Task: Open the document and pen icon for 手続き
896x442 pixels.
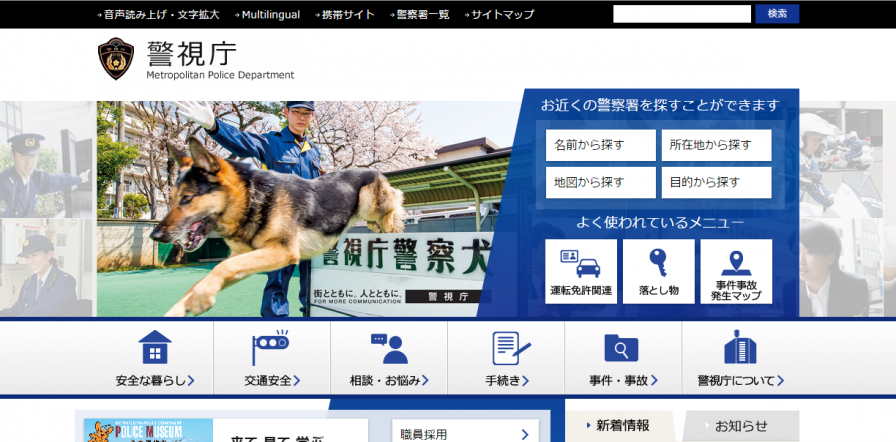Action: click(x=511, y=348)
